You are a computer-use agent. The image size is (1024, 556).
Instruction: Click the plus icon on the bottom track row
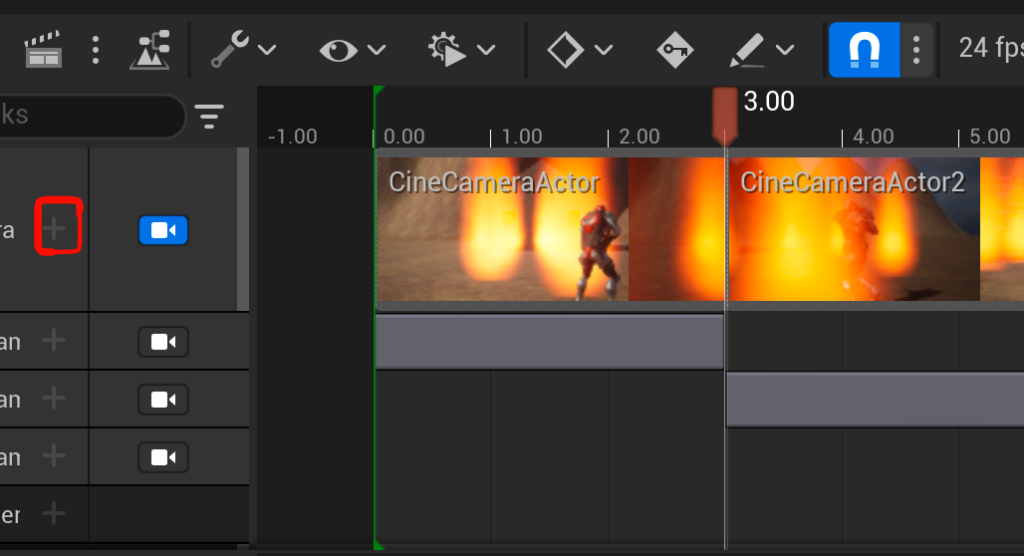click(x=53, y=514)
